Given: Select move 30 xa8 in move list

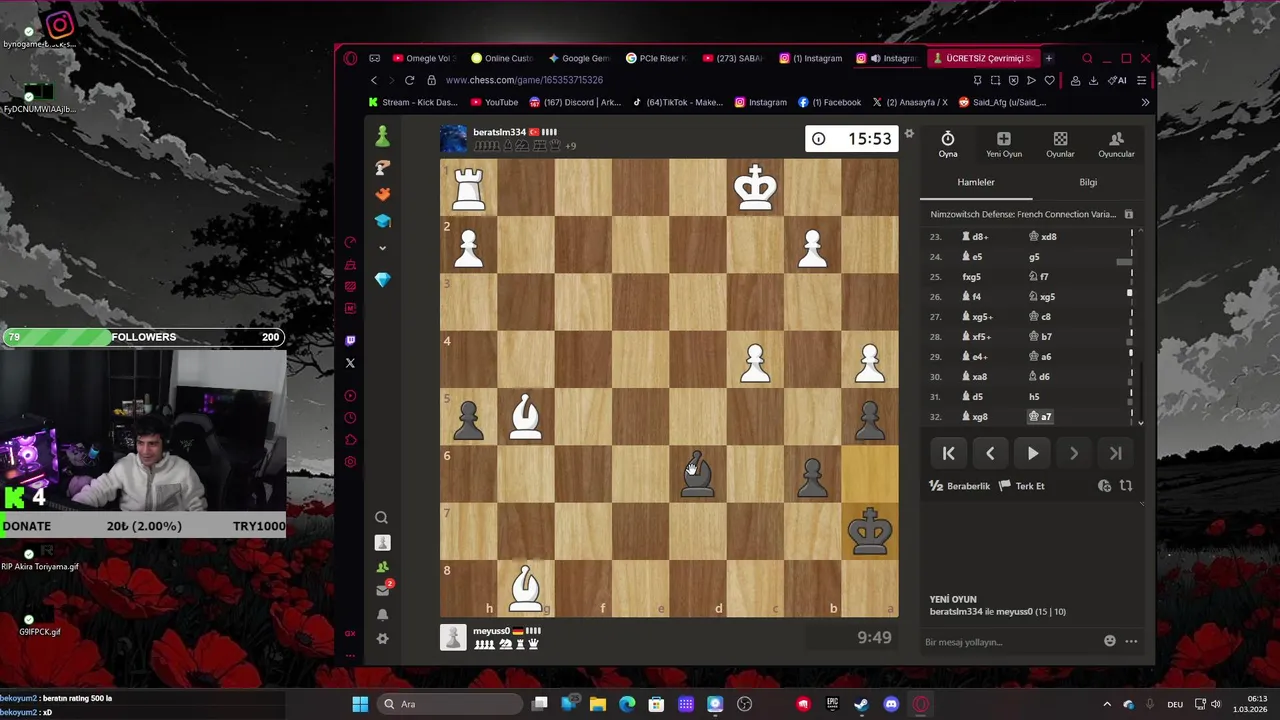Looking at the screenshot, I should (974, 377).
